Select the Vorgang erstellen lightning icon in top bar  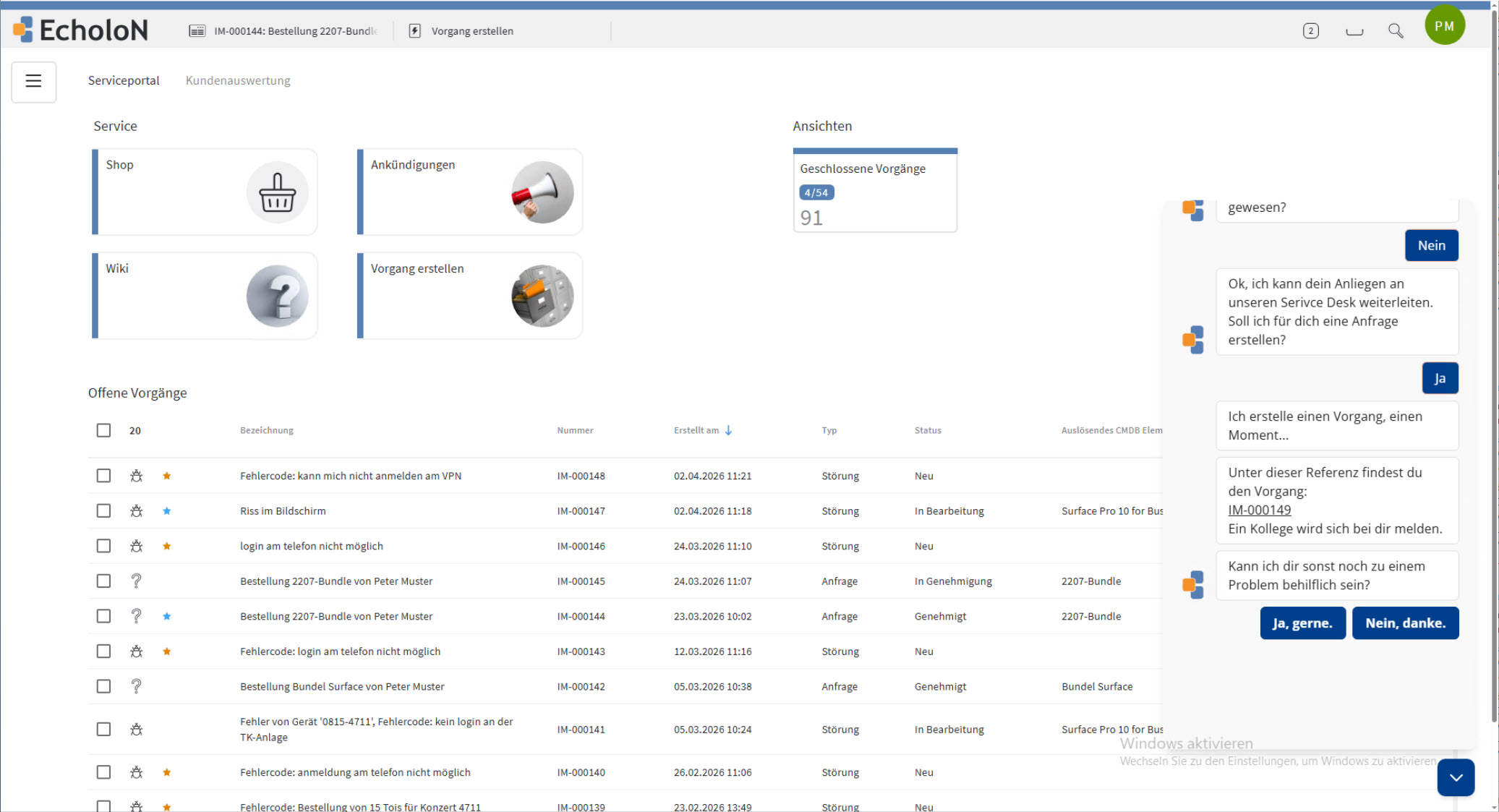click(x=414, y=30)
